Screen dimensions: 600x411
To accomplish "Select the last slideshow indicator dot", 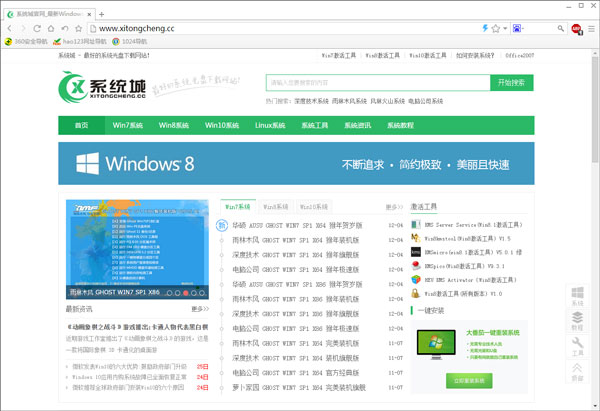I will pos(202,293).
